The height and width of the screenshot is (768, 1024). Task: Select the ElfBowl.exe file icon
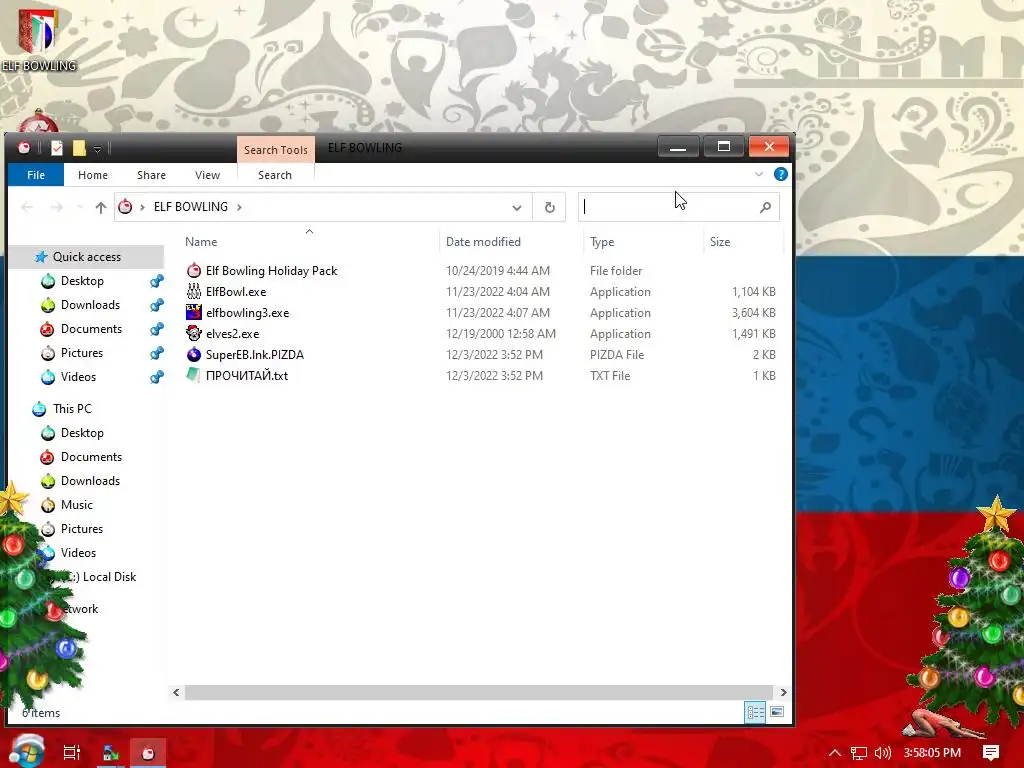click(194, 291)
